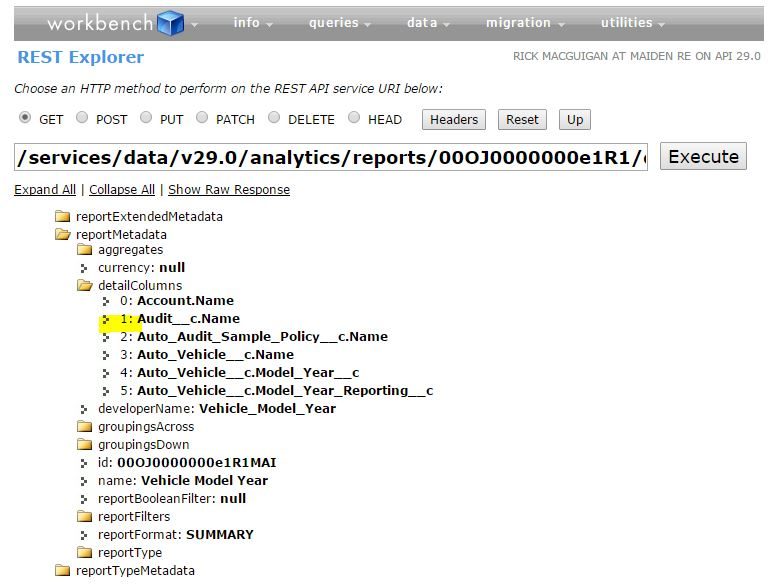Collapse the detailColumns open folder icon
The width and height of the screenshot is (776, 587).
pos(85,285)
